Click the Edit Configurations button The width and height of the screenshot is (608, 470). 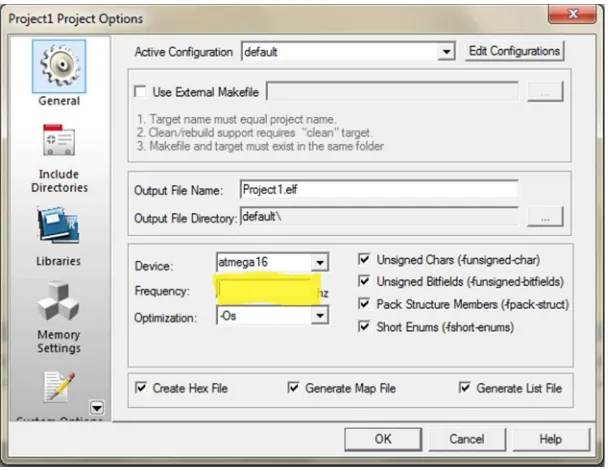point(514,51)
